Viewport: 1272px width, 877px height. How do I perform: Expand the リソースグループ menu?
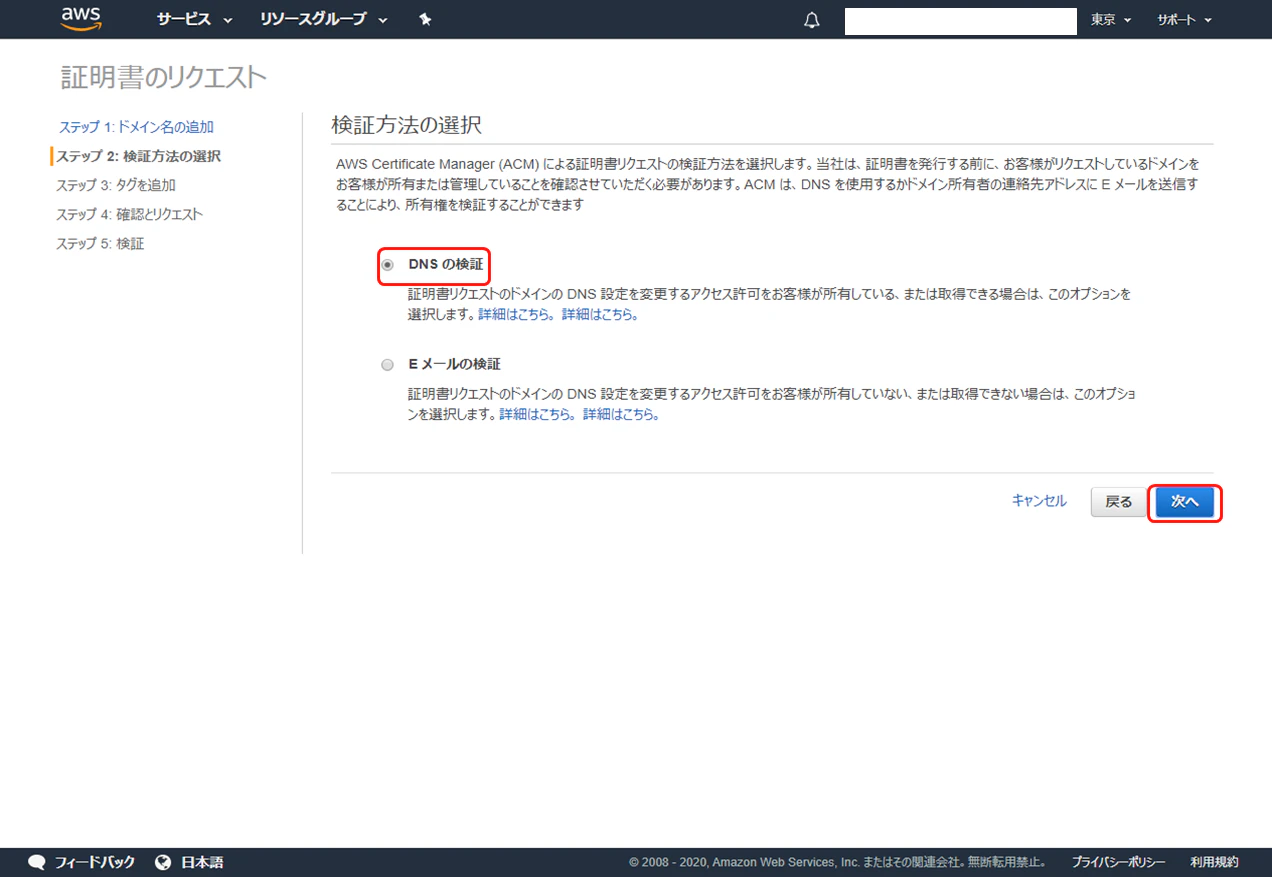[x=323, y=20]
